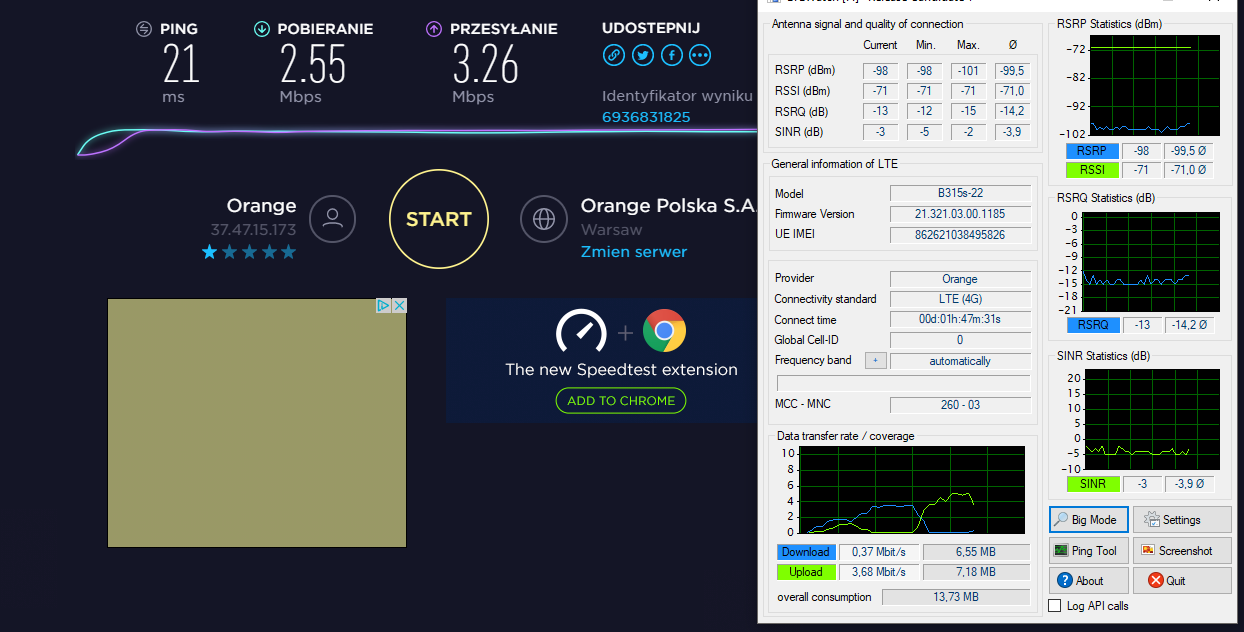This screenshot has height=632, width=1244.
Task: Click the ping result 21
Action: [x=182, y=64]
